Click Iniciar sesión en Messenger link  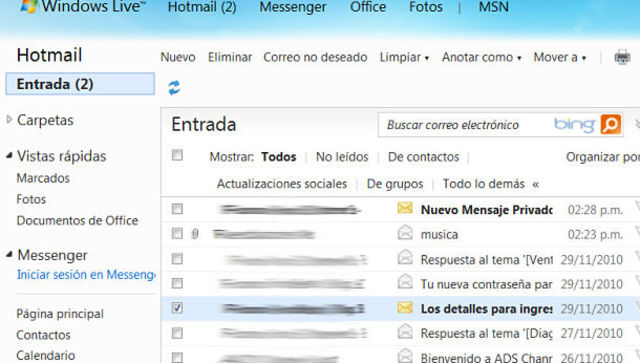pyautogui.click(x=86, y=275)
